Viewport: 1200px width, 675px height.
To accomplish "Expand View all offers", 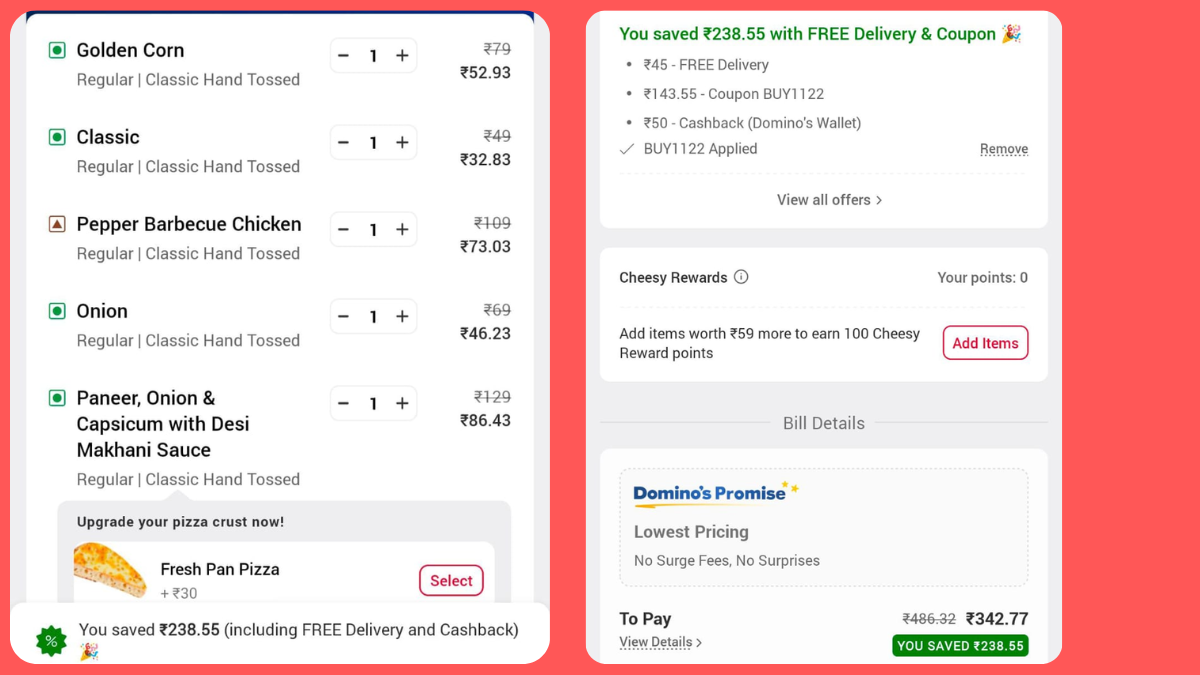I will (x=829, y=199).
